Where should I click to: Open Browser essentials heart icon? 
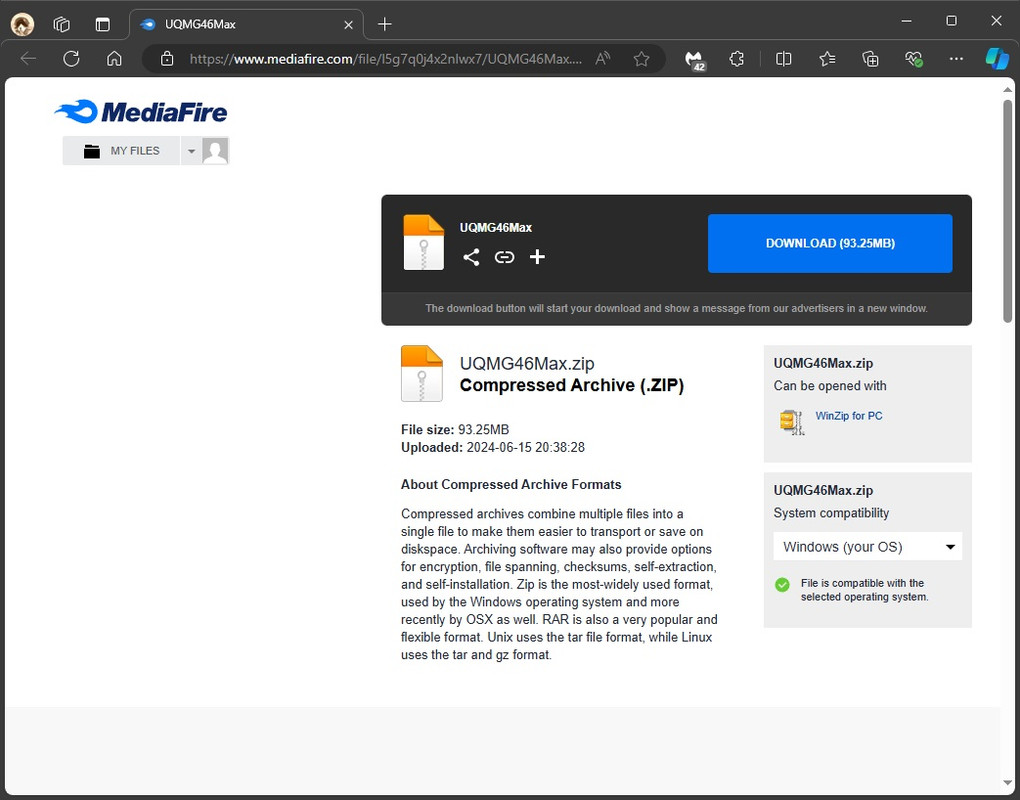pyautogui.click(x=914, y=59)
